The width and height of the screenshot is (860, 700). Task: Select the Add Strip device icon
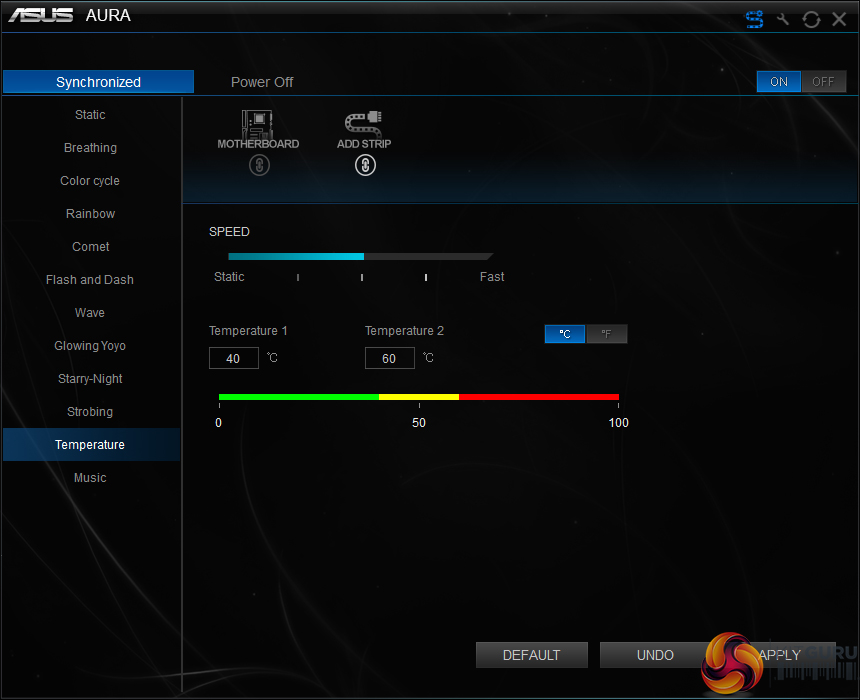[x=363, y=123]
